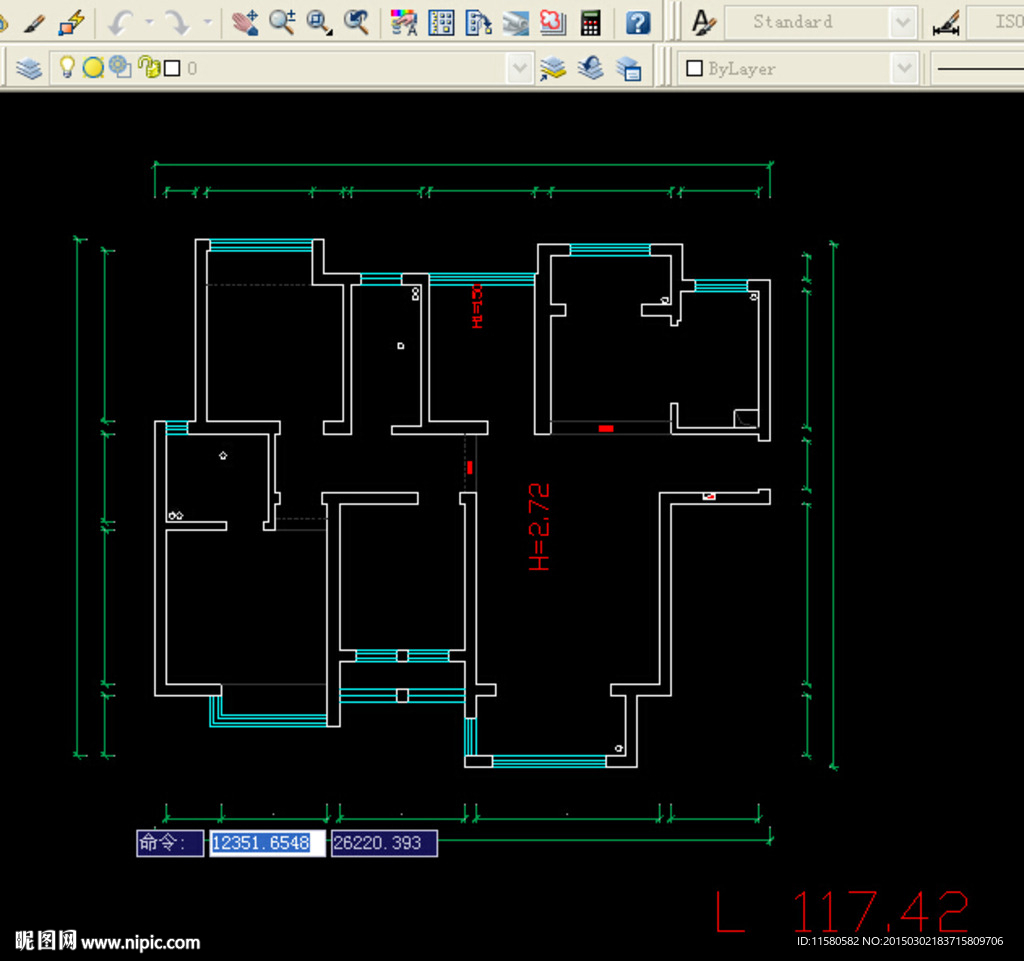The height and width of the screenshot is (961, 1024).
Task: Click the layer 0 color swatch
Action: [172, 68]
